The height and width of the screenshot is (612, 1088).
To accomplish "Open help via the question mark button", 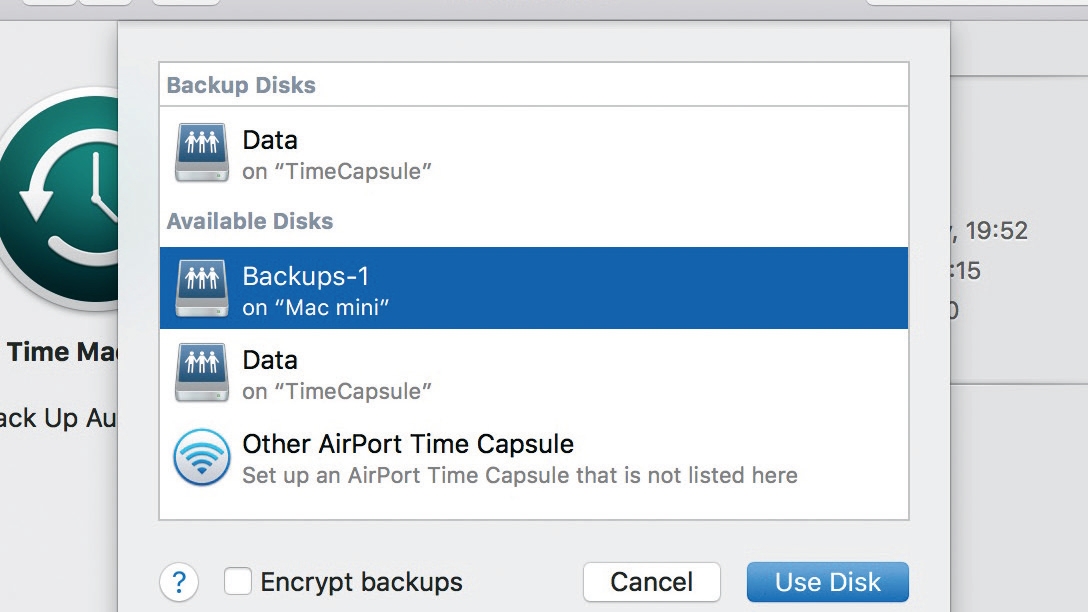I will 179,582.
